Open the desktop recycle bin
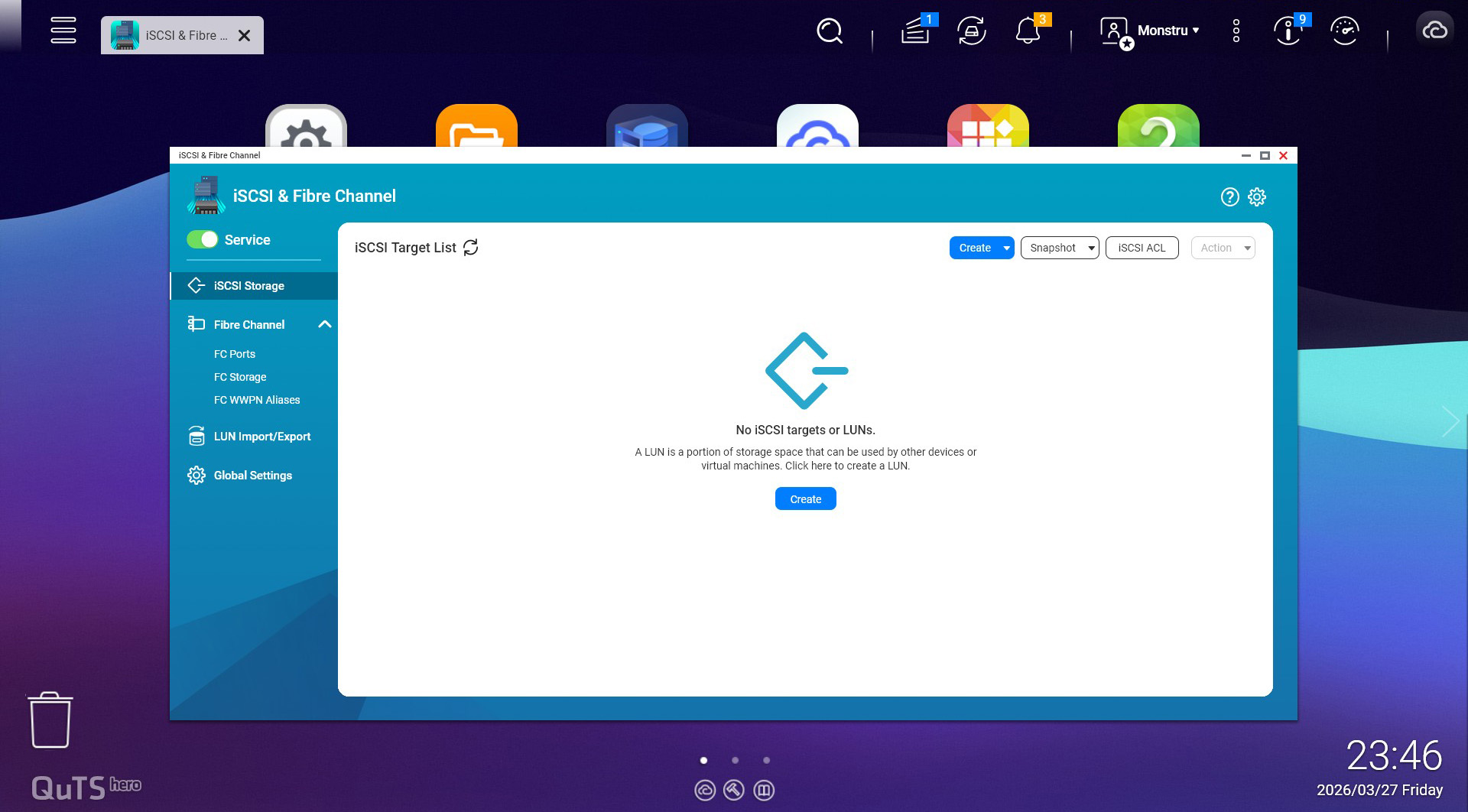 pos(50,720)
